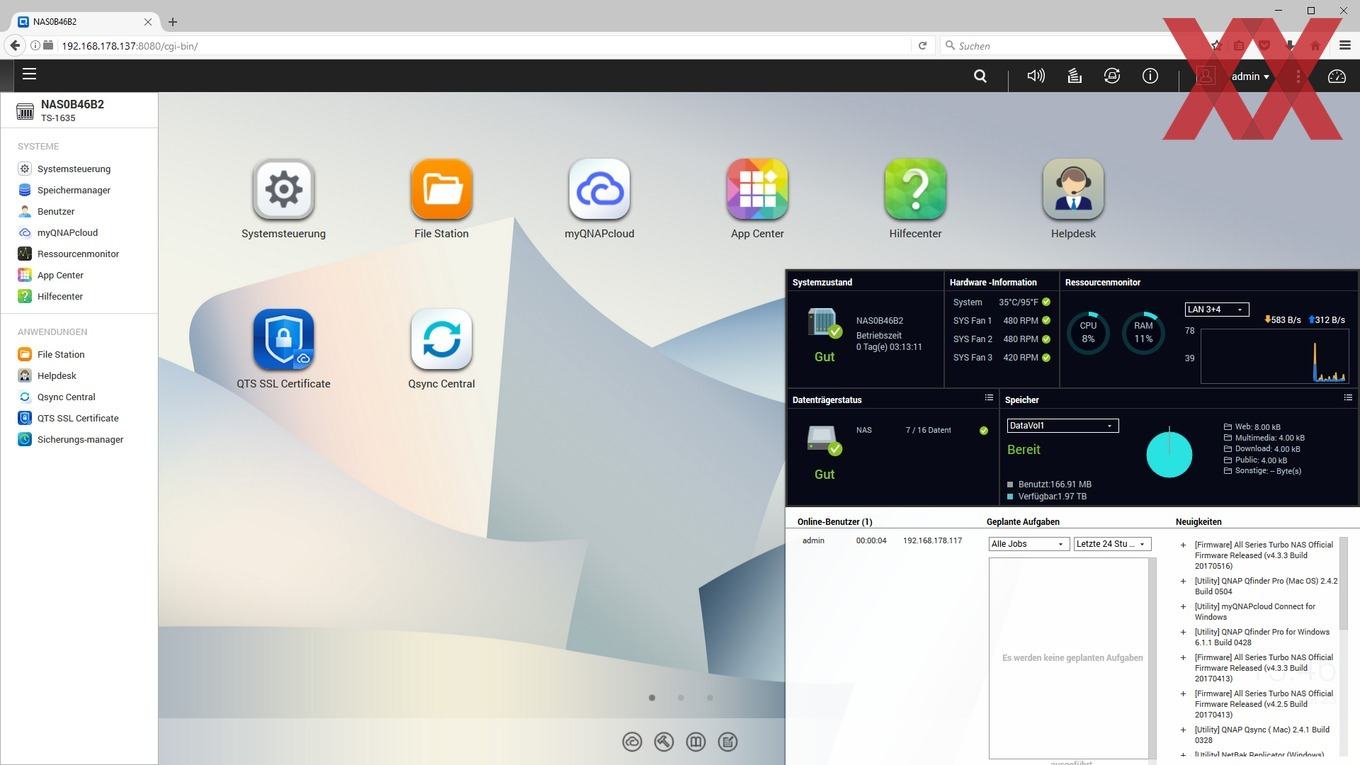Viewport: 1360px width, 765px height.
Task: Open event notifications info icon
Action: (1150, 76)
